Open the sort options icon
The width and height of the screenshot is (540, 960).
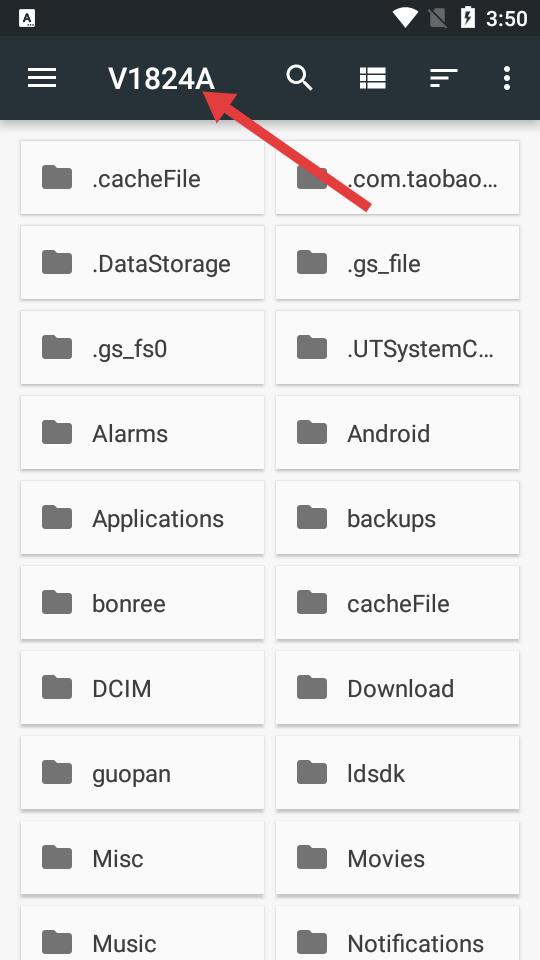(444, 78)
